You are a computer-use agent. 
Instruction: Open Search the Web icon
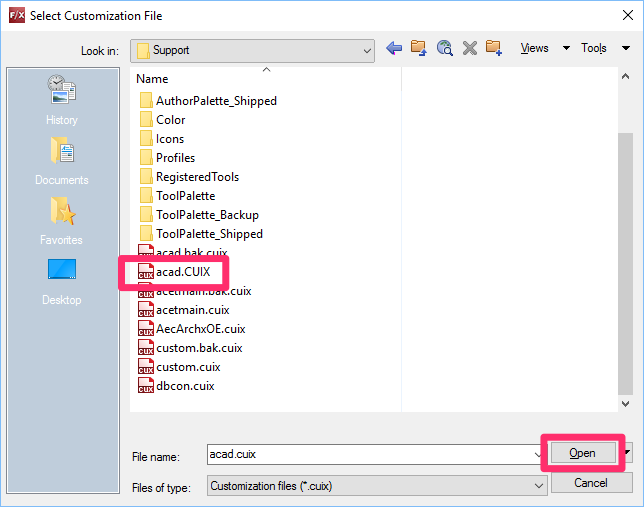click(x=444, y=48)
